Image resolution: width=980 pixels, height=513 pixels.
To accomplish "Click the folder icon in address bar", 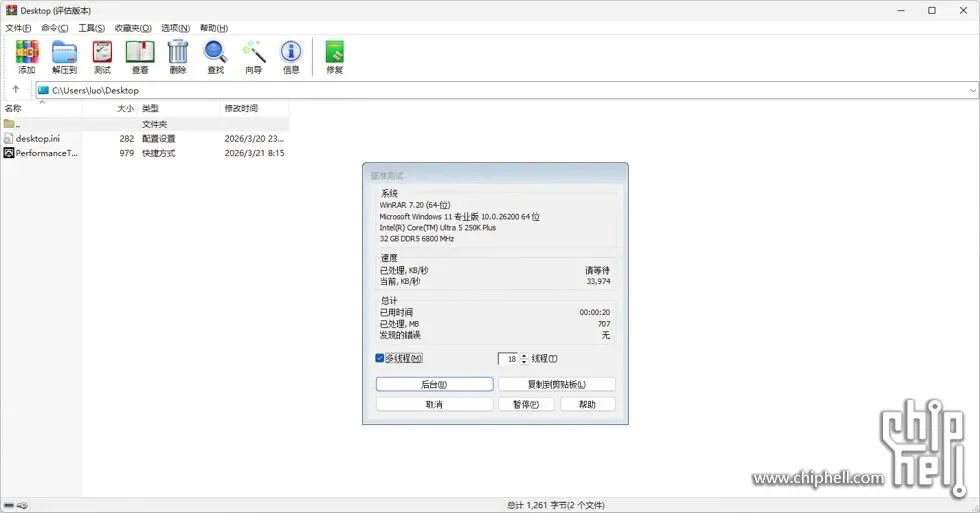I will (43, 90).
